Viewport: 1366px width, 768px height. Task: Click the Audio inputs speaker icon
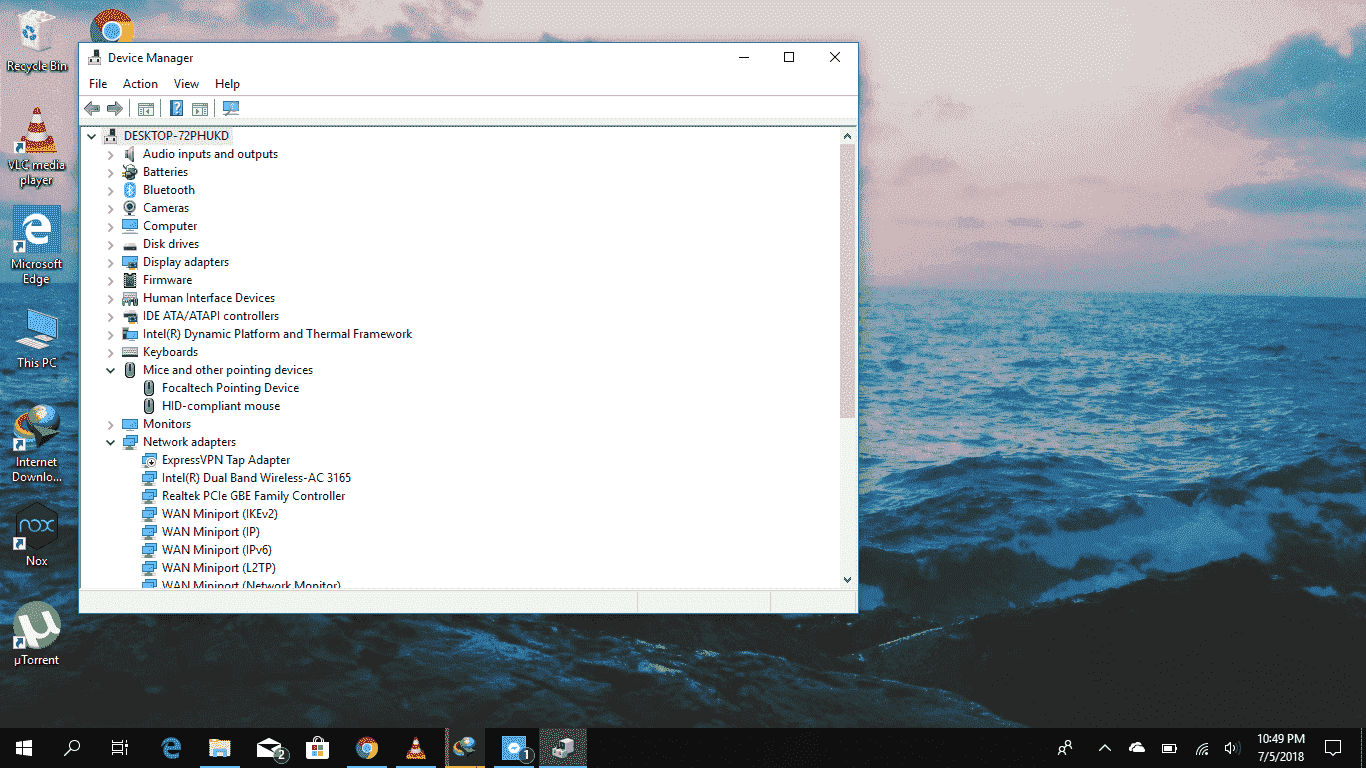pos(130,154)
